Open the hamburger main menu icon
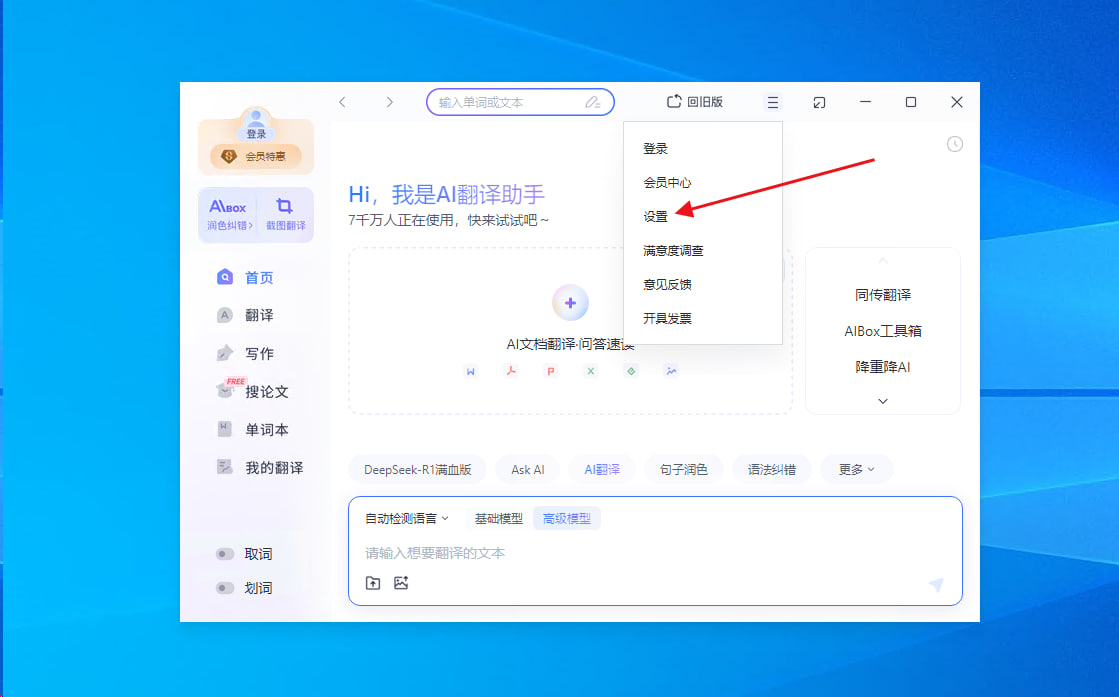This screenshot has height=697, width=1119. (x=772, y=103)
